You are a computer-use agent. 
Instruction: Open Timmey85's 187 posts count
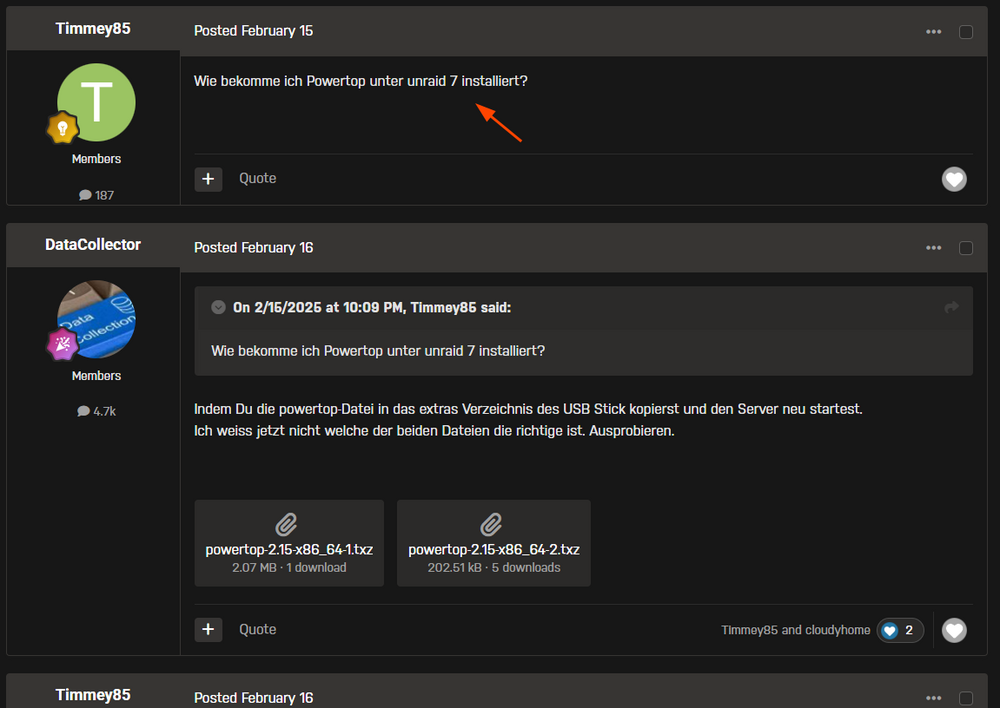pyautogui.click(x=96, y=195)
